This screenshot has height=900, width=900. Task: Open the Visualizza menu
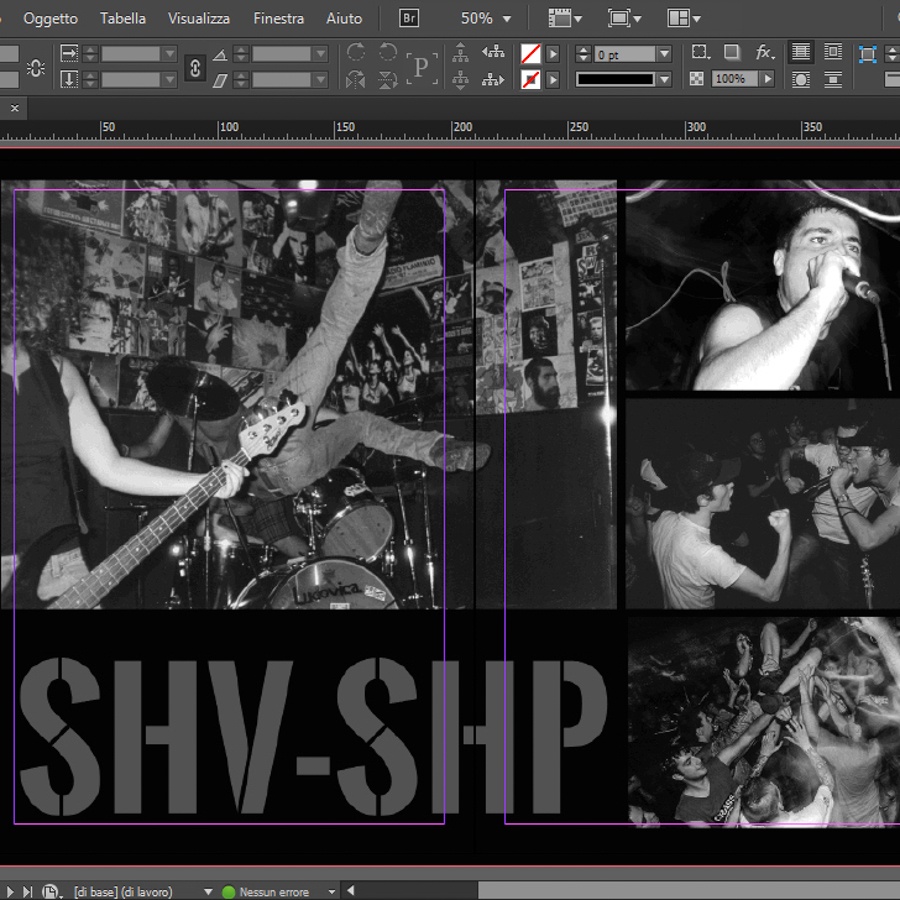(x=199, y=18)
